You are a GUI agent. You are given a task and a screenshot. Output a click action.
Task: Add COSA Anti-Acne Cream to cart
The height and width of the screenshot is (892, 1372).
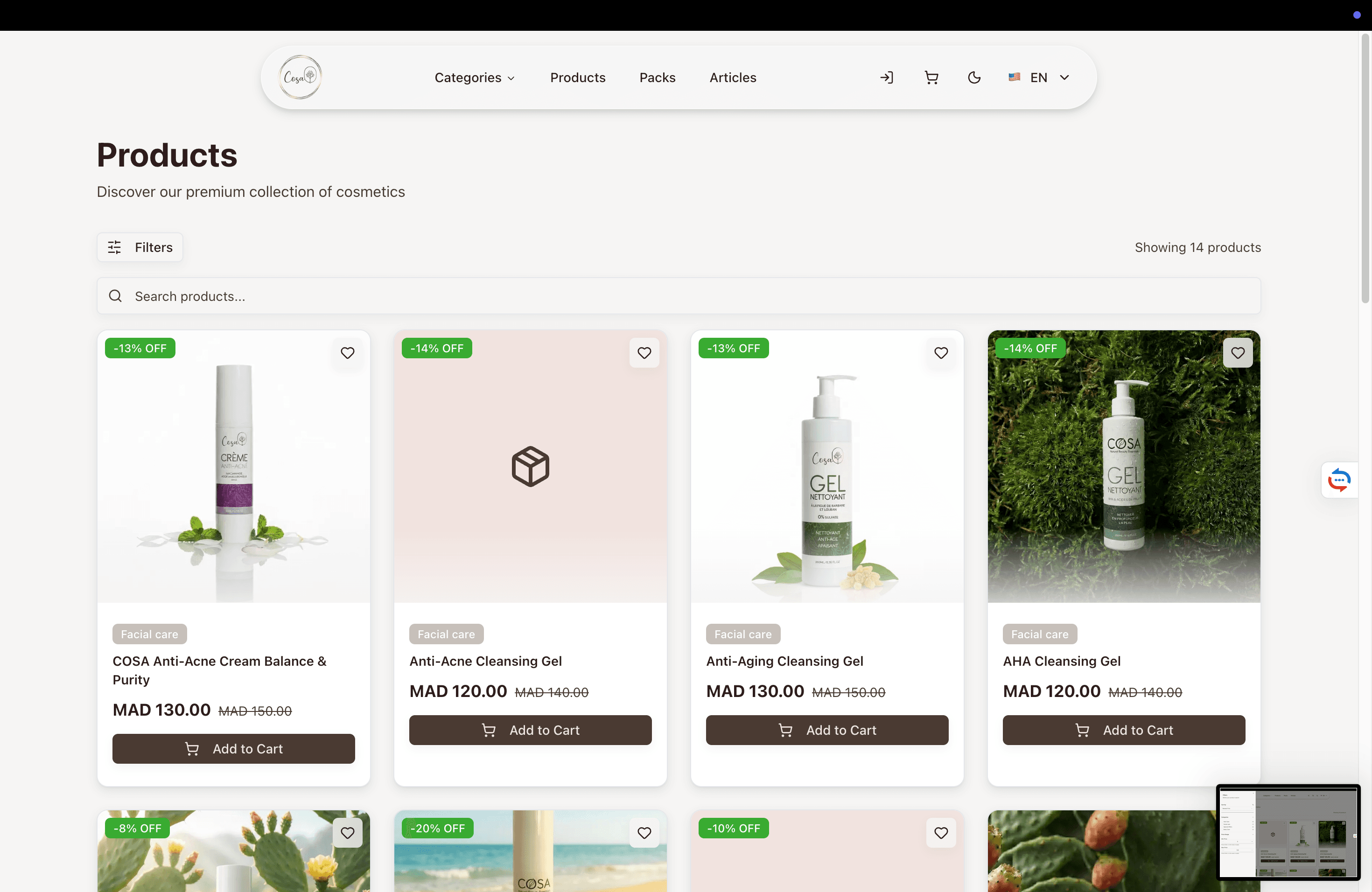pyautogui.click(x=233, y=748)
